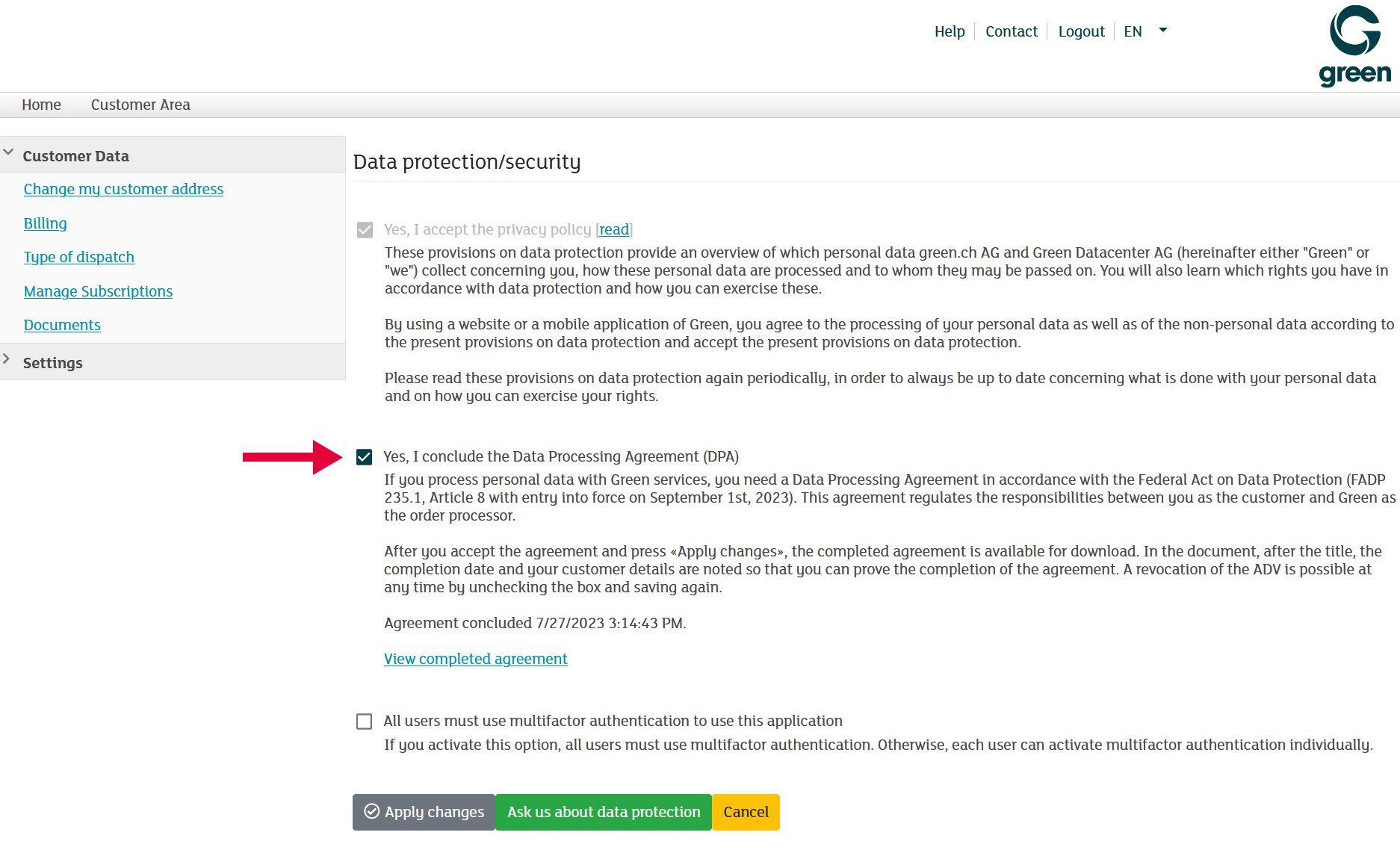Viewport: 1400px width, 850px height.
Task: Enable multifactor authentication for all users
Action: pyautogui.click(x=365, y=722)
